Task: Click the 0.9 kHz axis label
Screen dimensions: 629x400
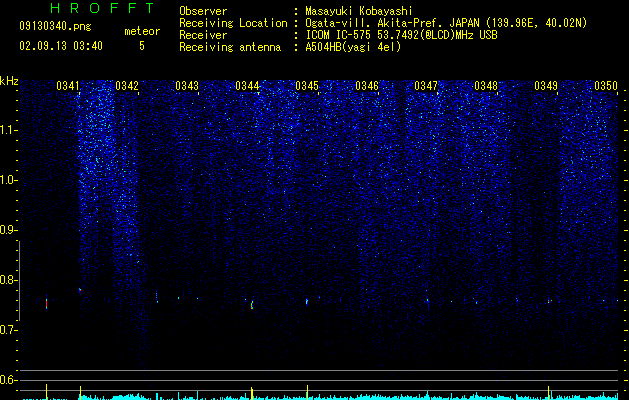Action: 7,230
